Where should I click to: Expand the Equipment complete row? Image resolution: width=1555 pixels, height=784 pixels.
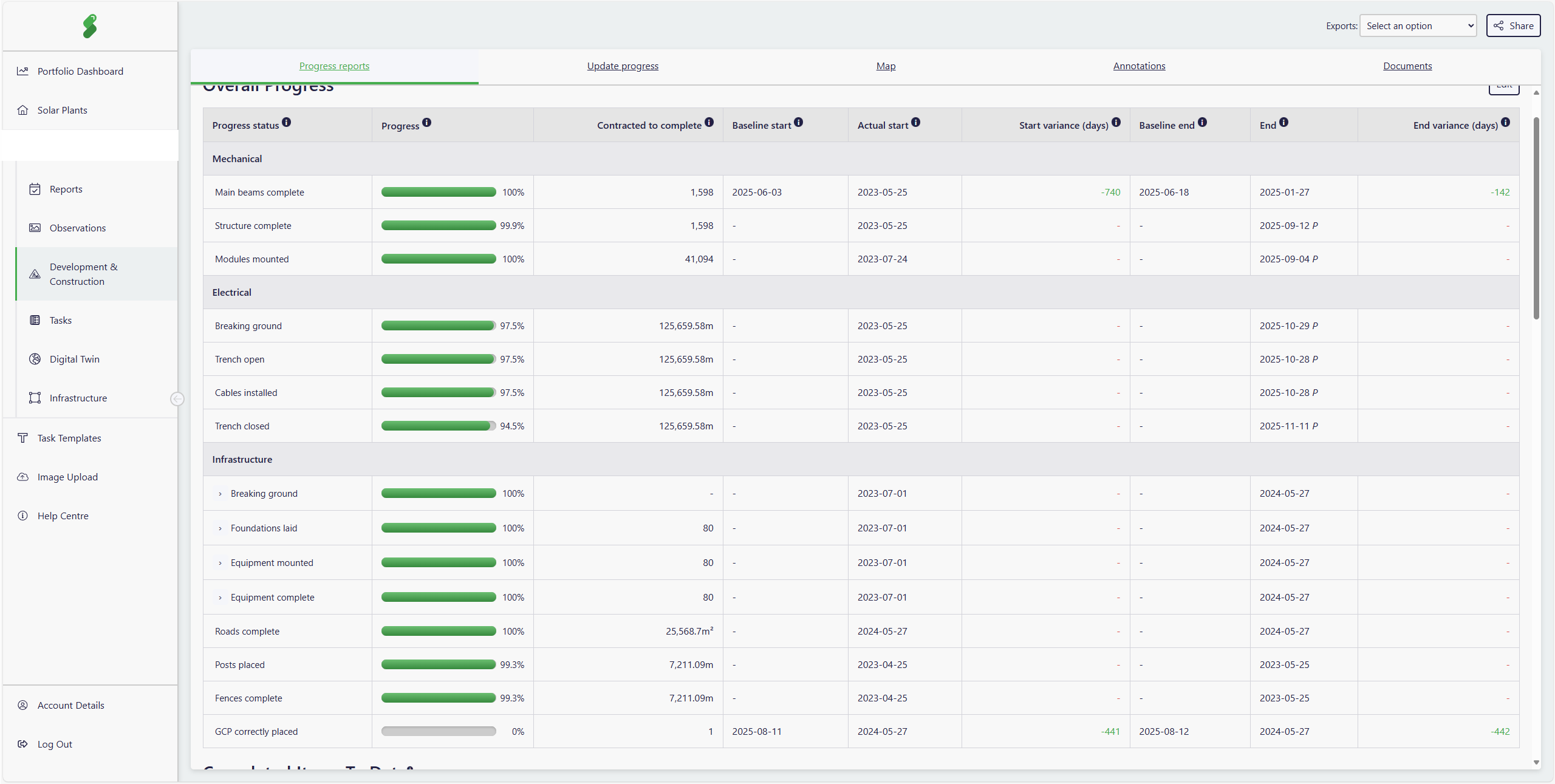tap(220, 598)
